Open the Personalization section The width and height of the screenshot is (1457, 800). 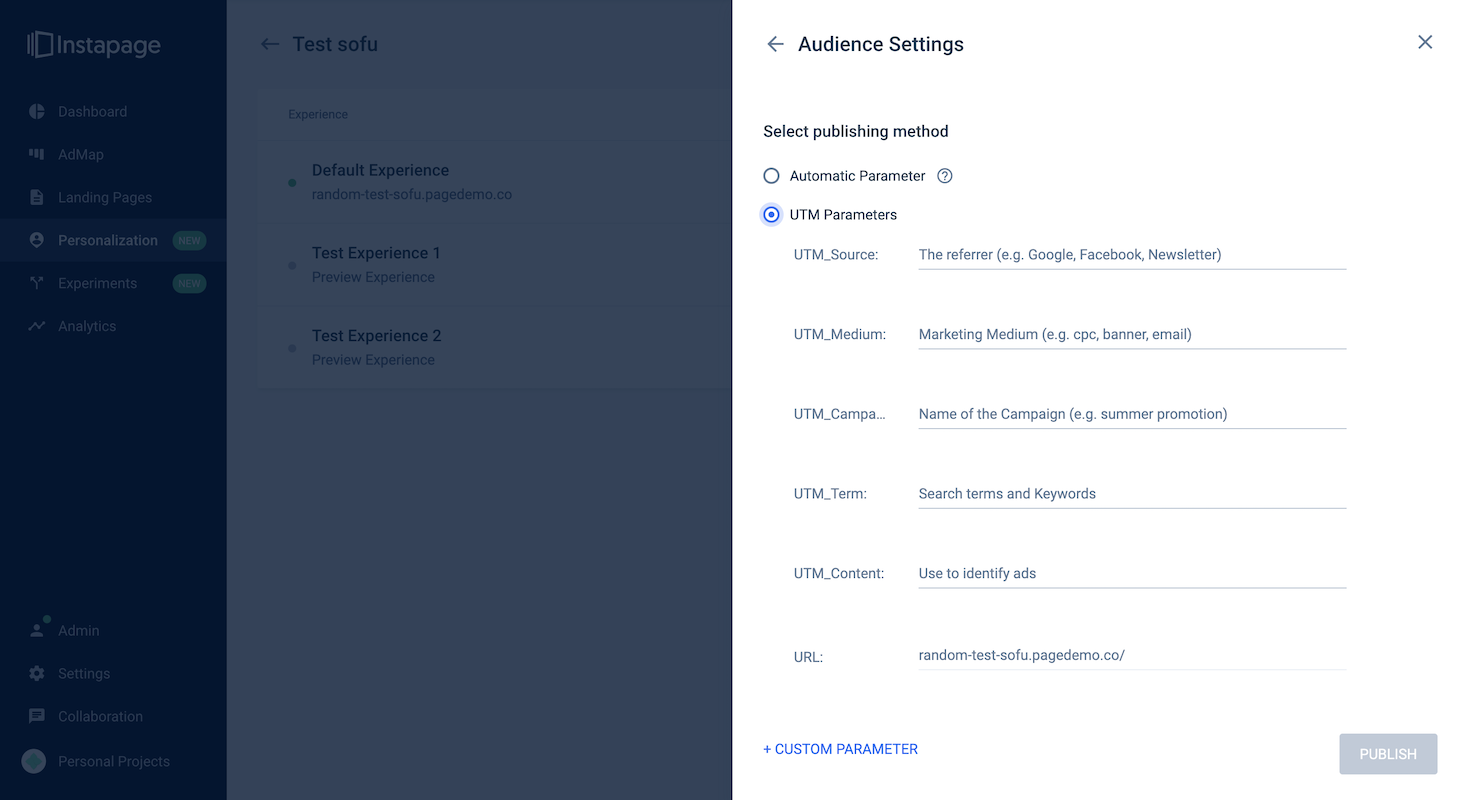tap(107, 240)
